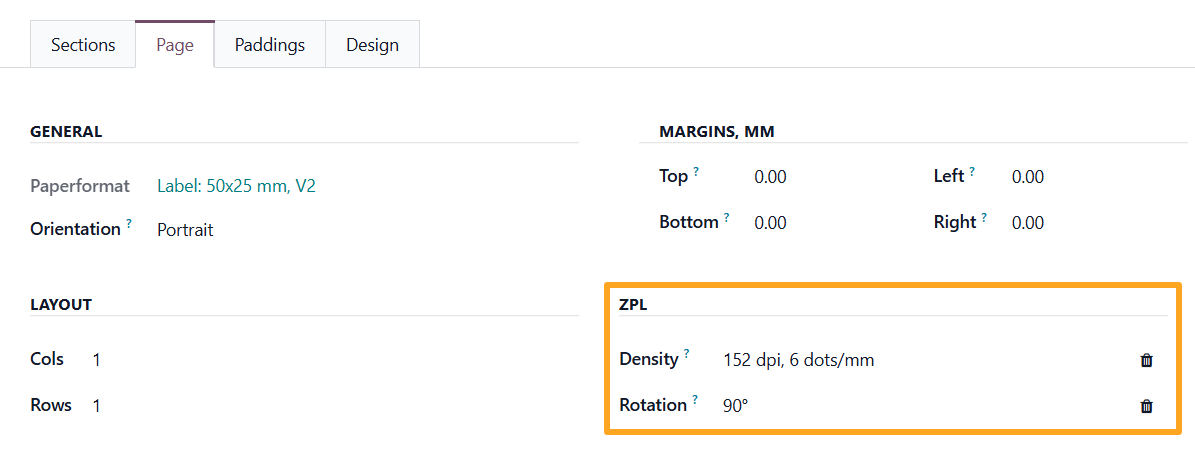Open the Paddings tab

[x=270, y=45]
